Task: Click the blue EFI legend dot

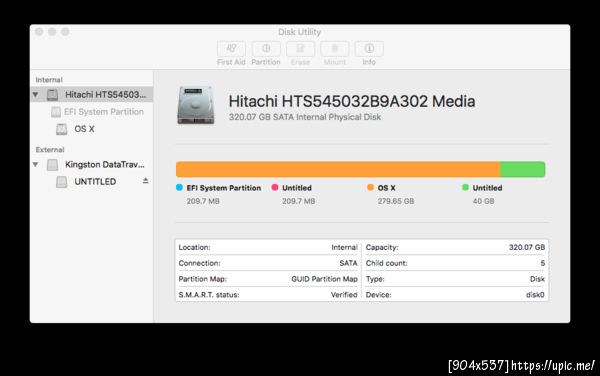Action: [179, 187]
